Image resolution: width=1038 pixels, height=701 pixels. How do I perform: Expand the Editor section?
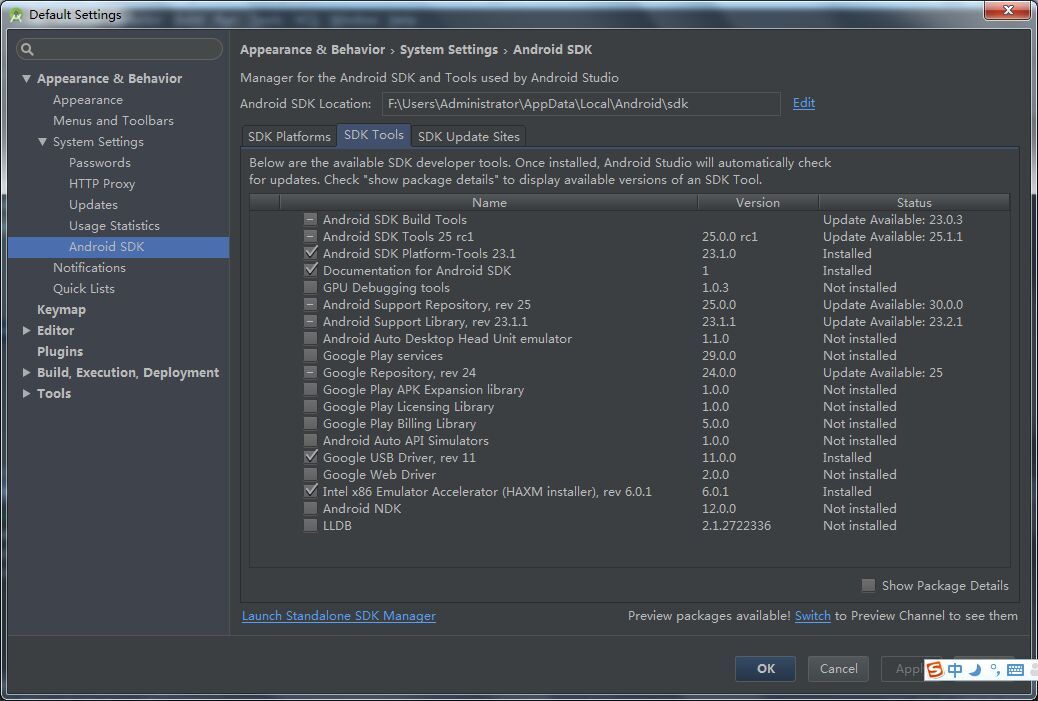click(x=26, y=330)
